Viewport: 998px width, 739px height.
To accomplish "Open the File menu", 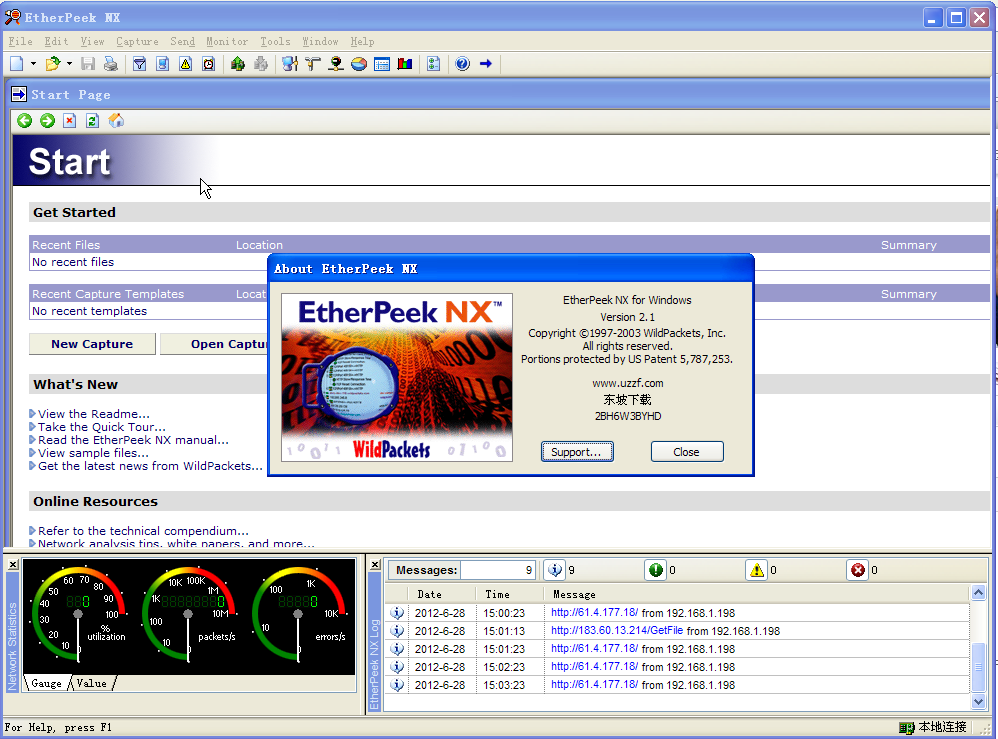I will pos(20,41).
